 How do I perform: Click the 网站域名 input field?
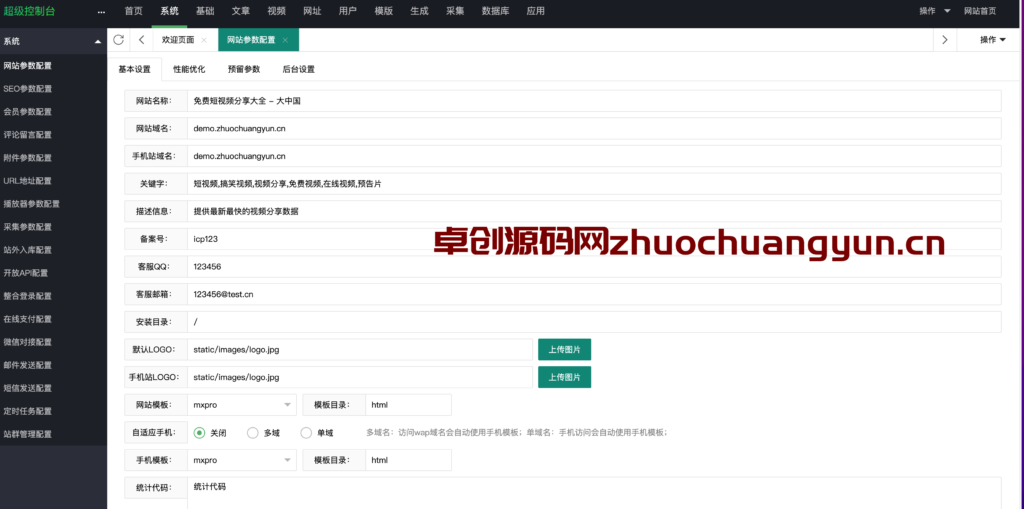[x=594, y=128]
